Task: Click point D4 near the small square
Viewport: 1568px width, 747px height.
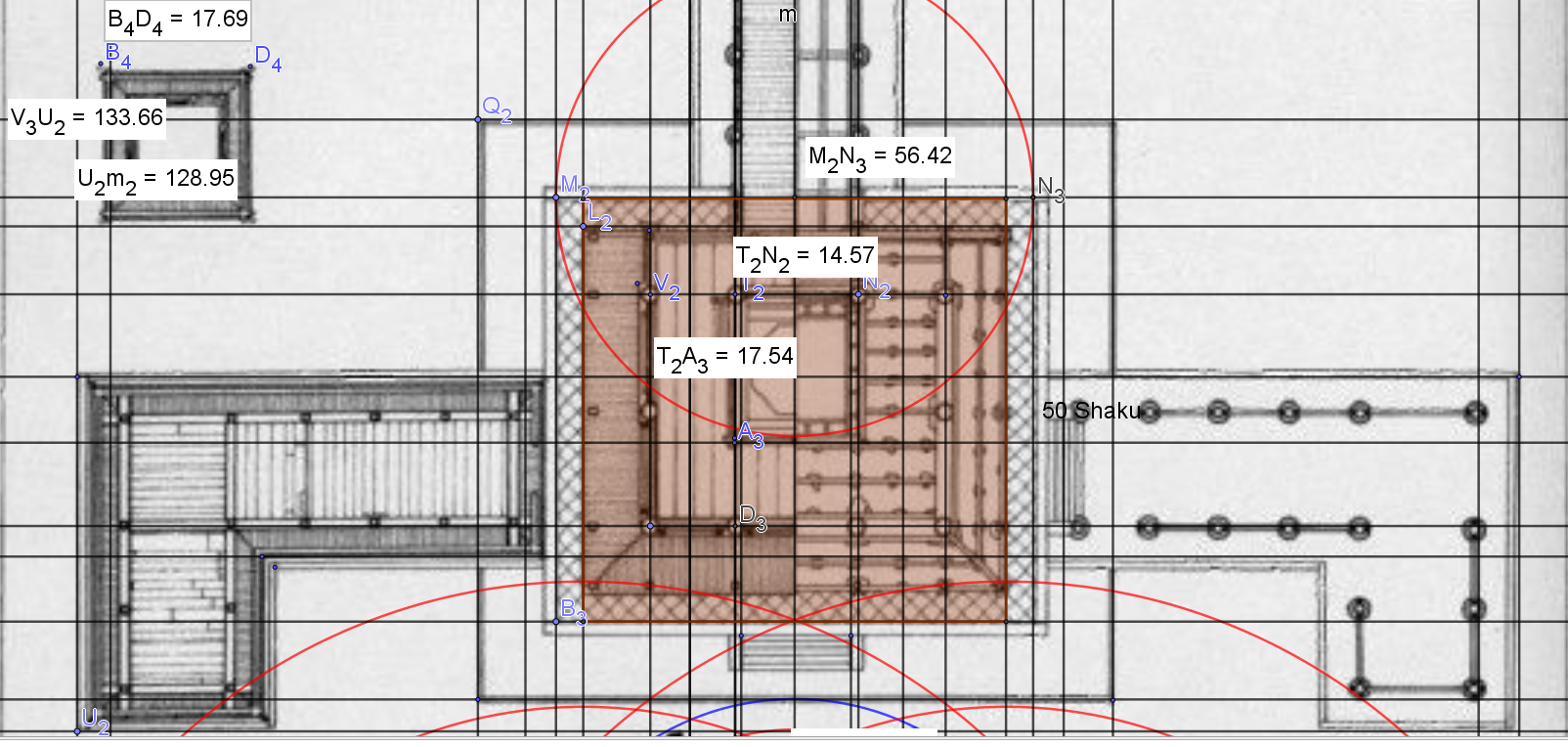Action: click(x=251, y=66)
